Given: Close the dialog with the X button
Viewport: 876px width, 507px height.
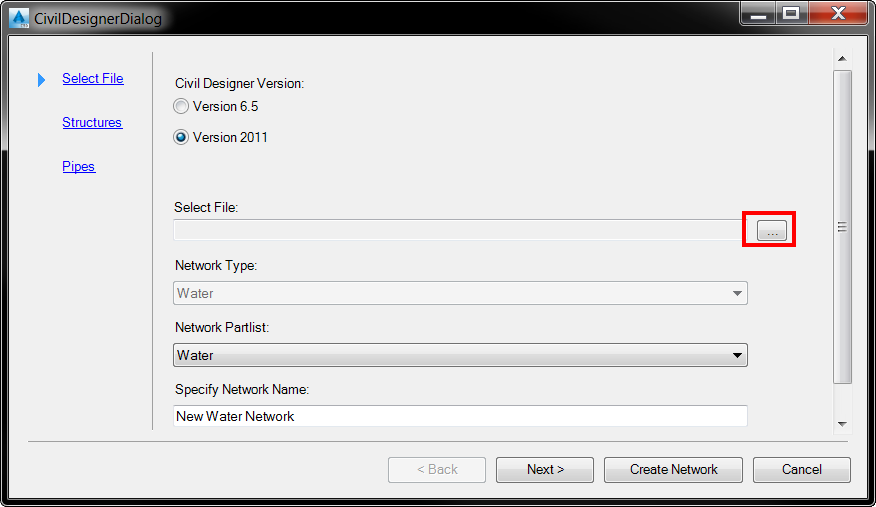Looking at the screenshot, I should [x=838, y=14].
